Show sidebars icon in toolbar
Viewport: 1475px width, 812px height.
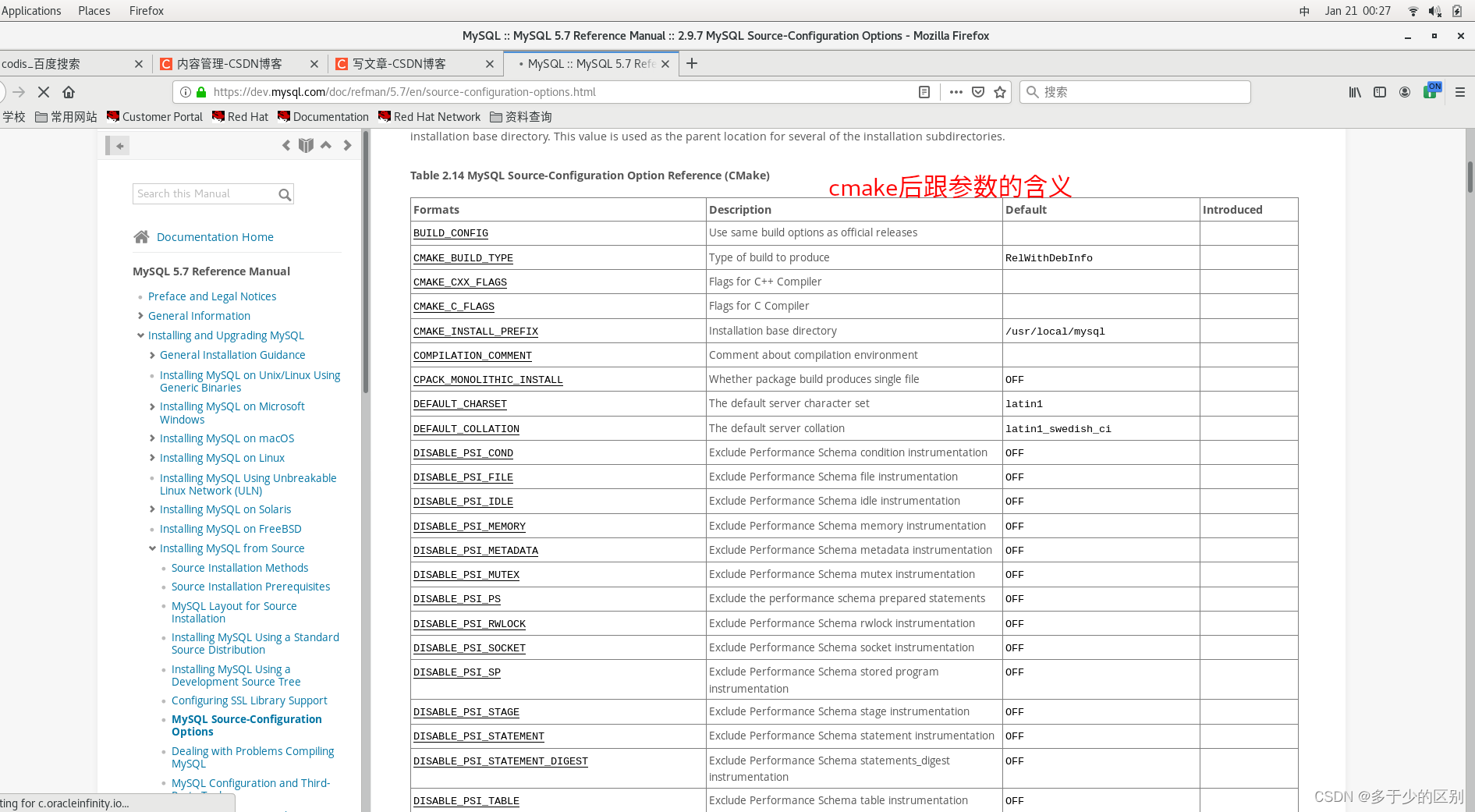1380,92
